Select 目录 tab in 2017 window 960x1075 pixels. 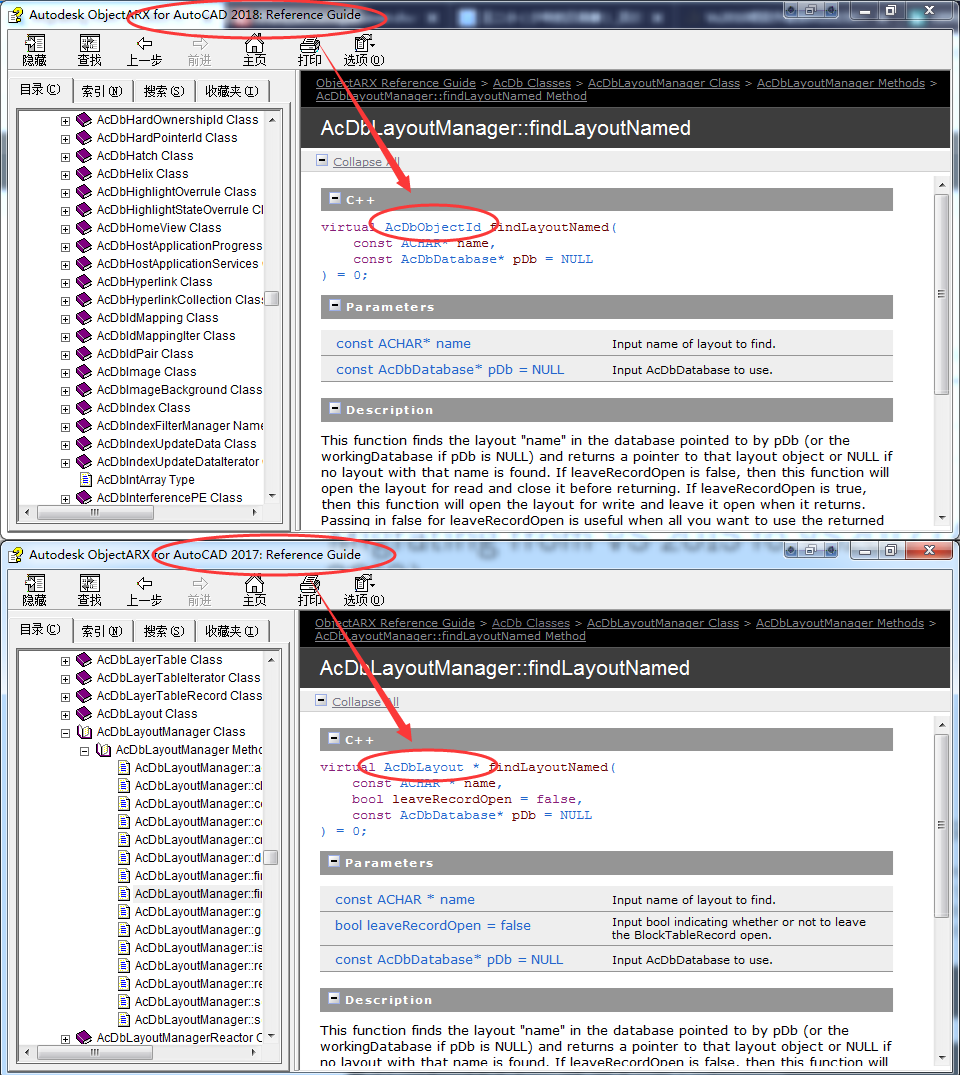pos(40,629)
